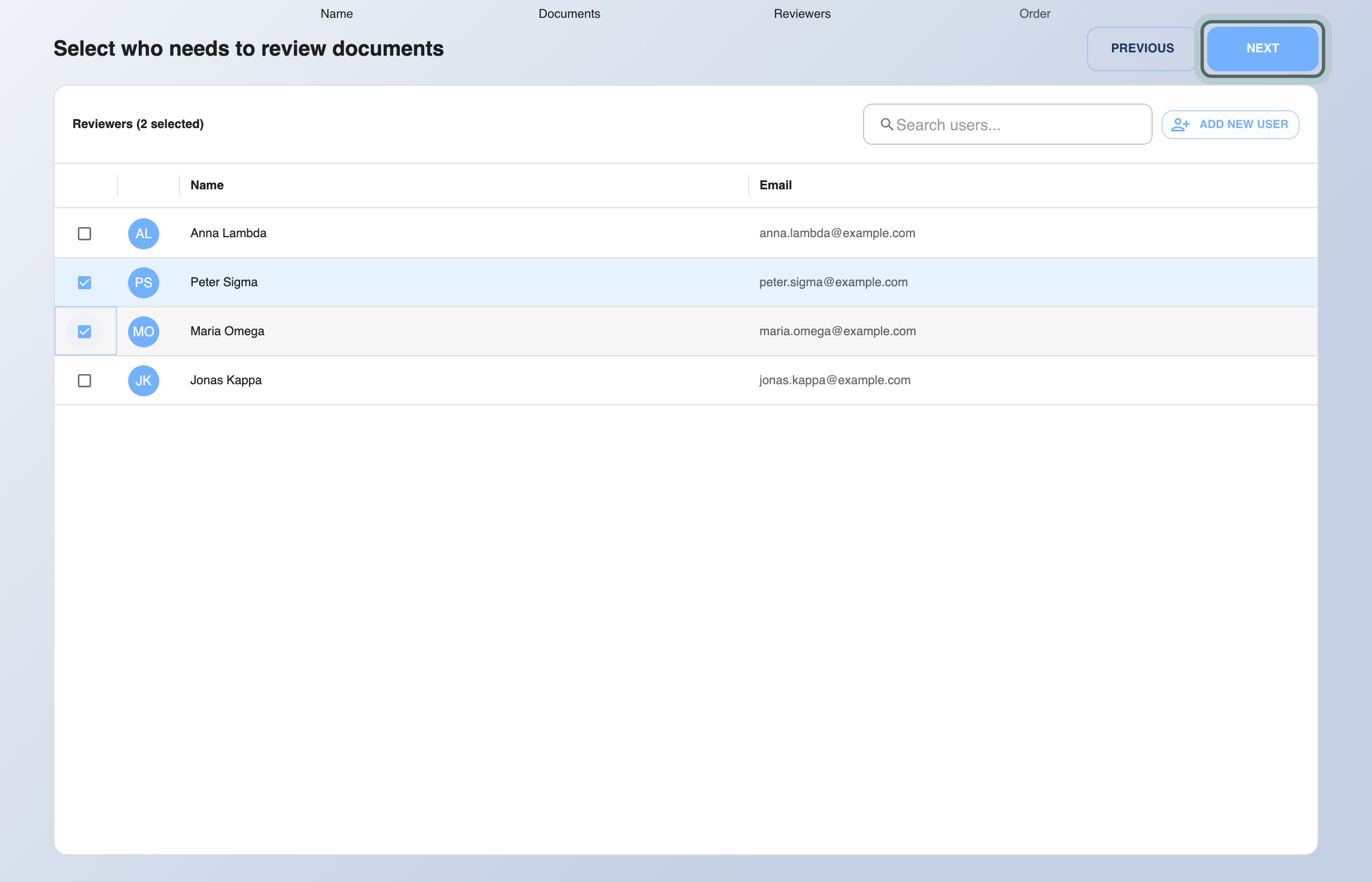Click the Reviewers (2 selected) label
Viewport: 1372px width, 882px height.
pos(138,124)
